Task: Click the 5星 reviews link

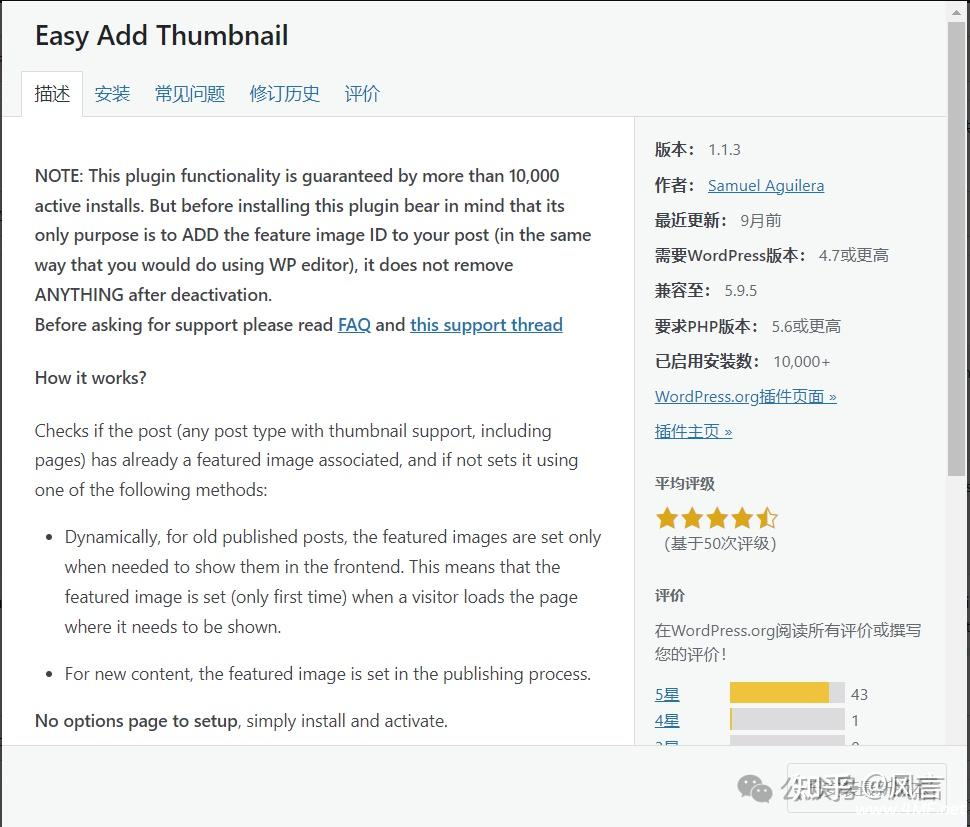Action: pyautogui.click(x=667, y=694)
